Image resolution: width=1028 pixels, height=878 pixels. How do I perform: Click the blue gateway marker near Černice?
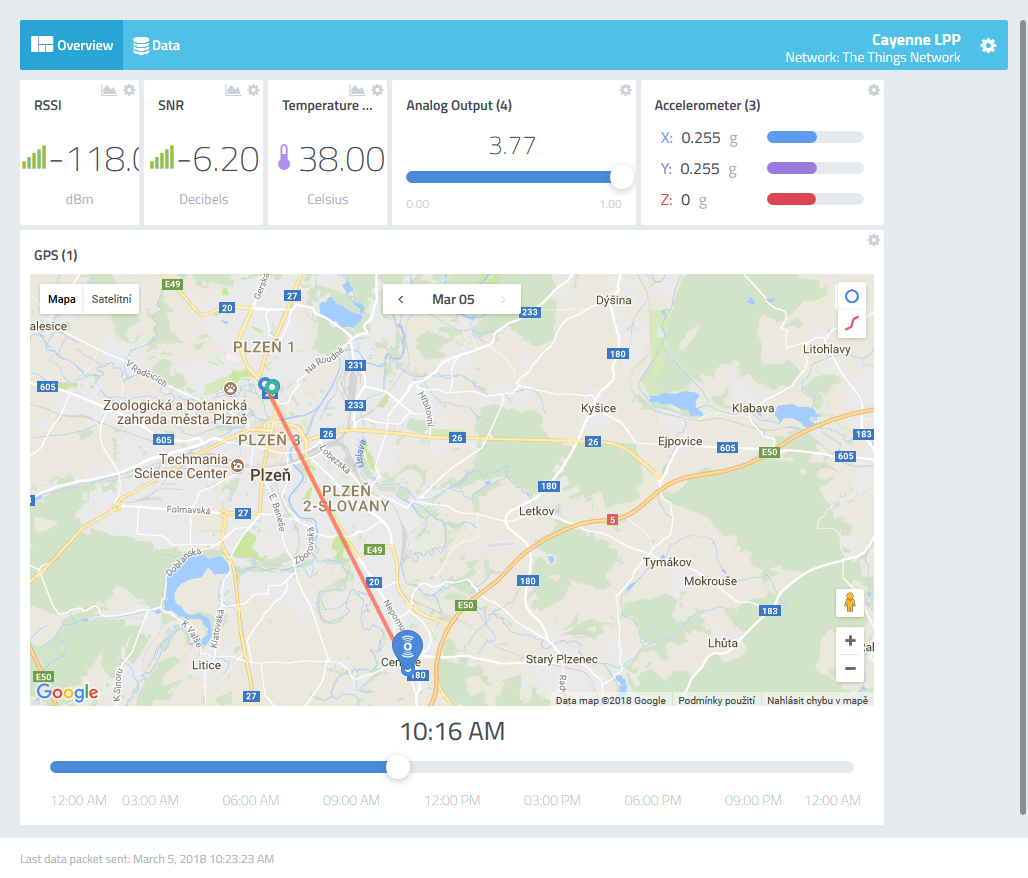(407, 648)
